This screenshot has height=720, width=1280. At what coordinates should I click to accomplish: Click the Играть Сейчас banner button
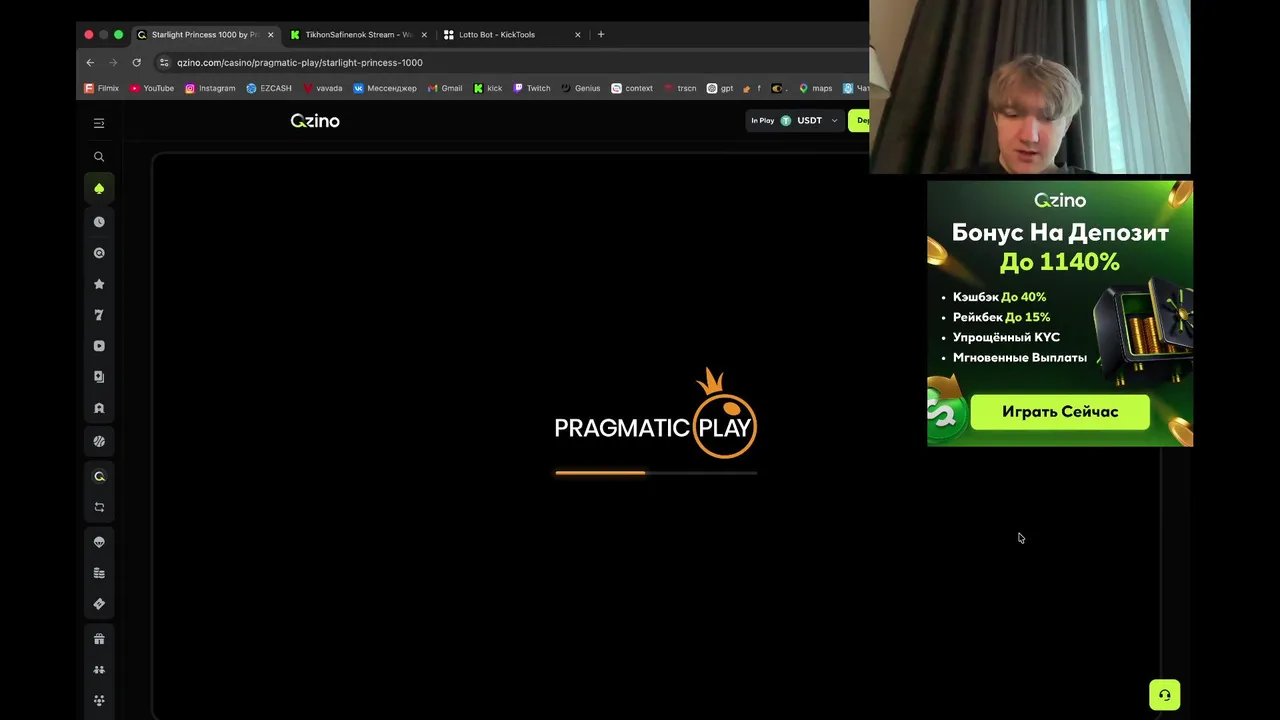[x=1060, y=412]
